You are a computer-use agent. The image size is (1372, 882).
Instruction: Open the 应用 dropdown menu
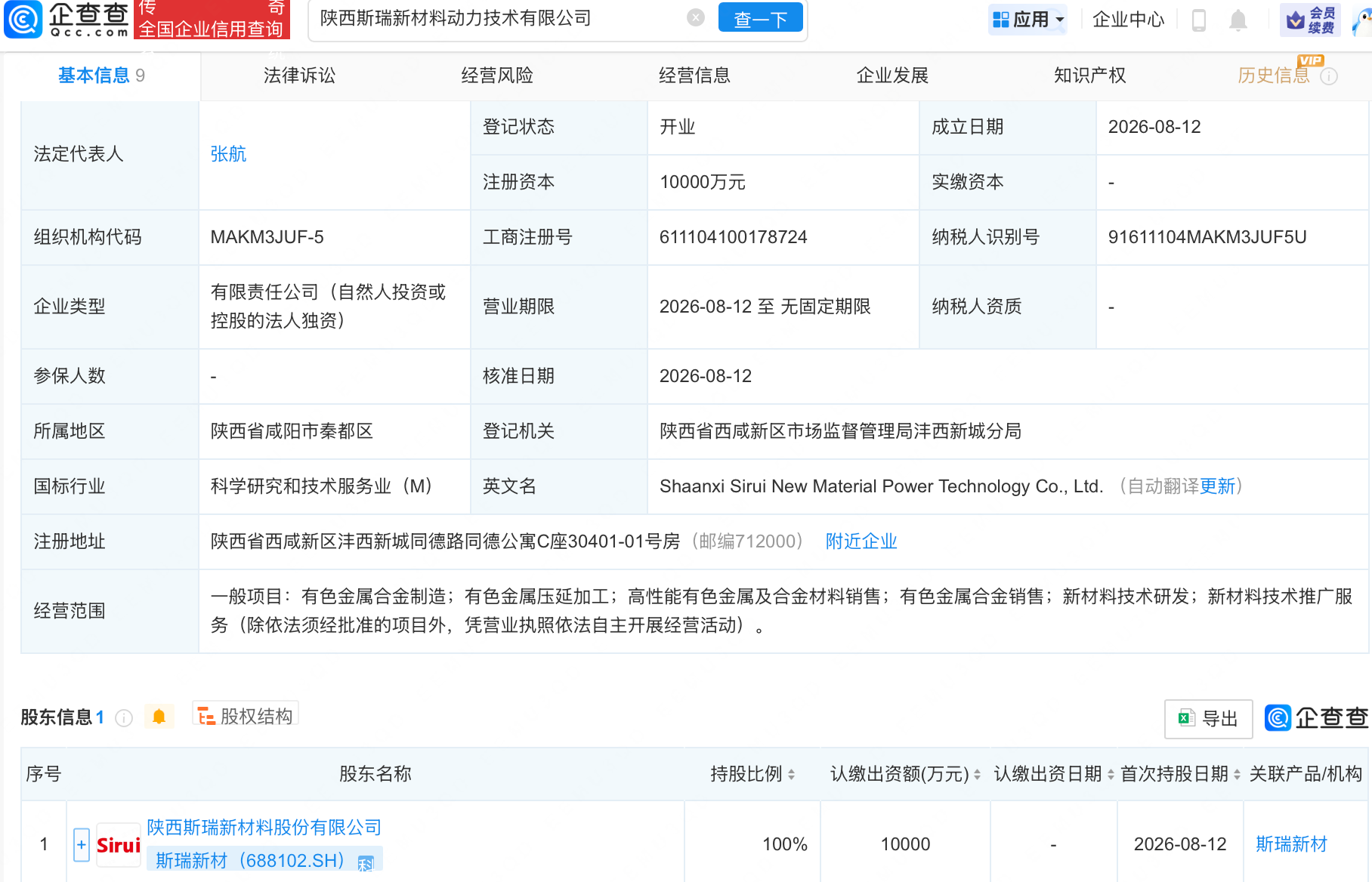pyautogui.click(x=1027, y=20)
